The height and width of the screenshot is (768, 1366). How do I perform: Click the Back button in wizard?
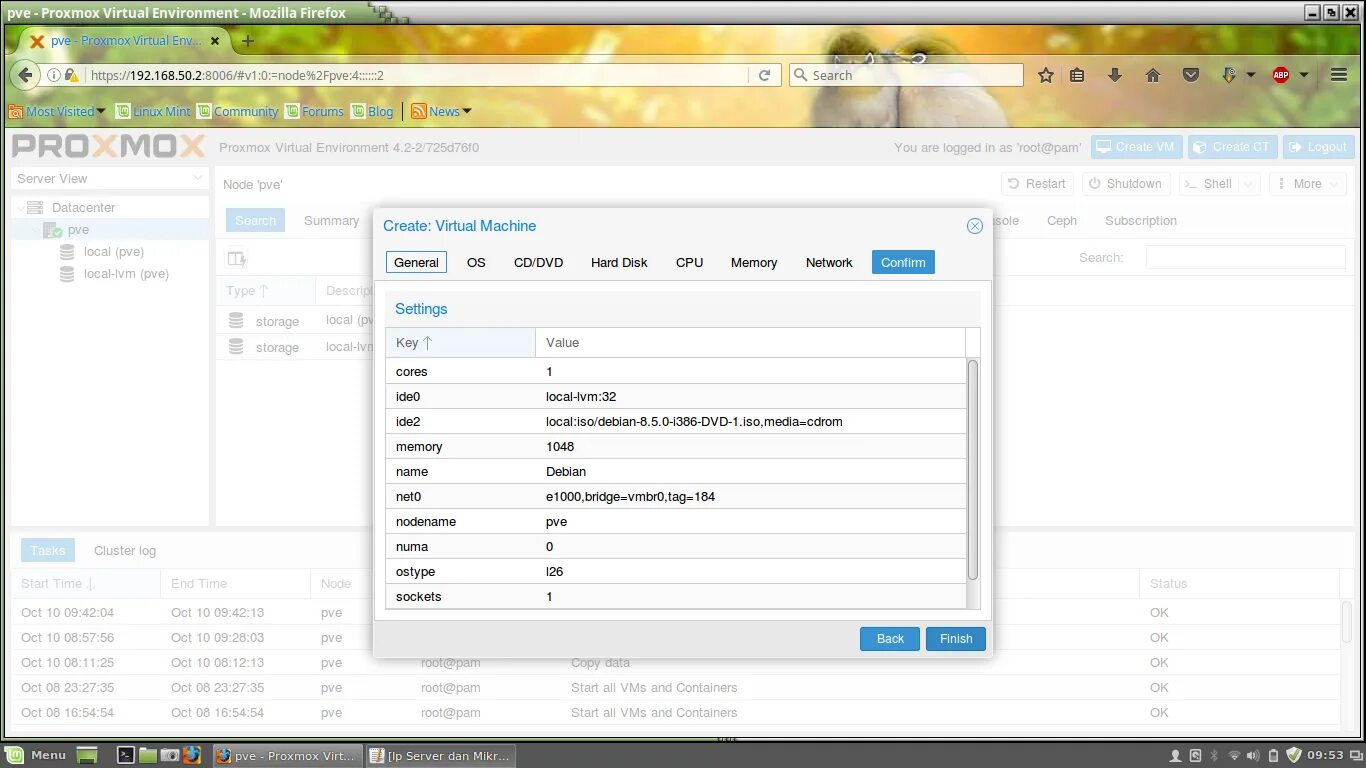pyautogui.click(x=890, y=638)
